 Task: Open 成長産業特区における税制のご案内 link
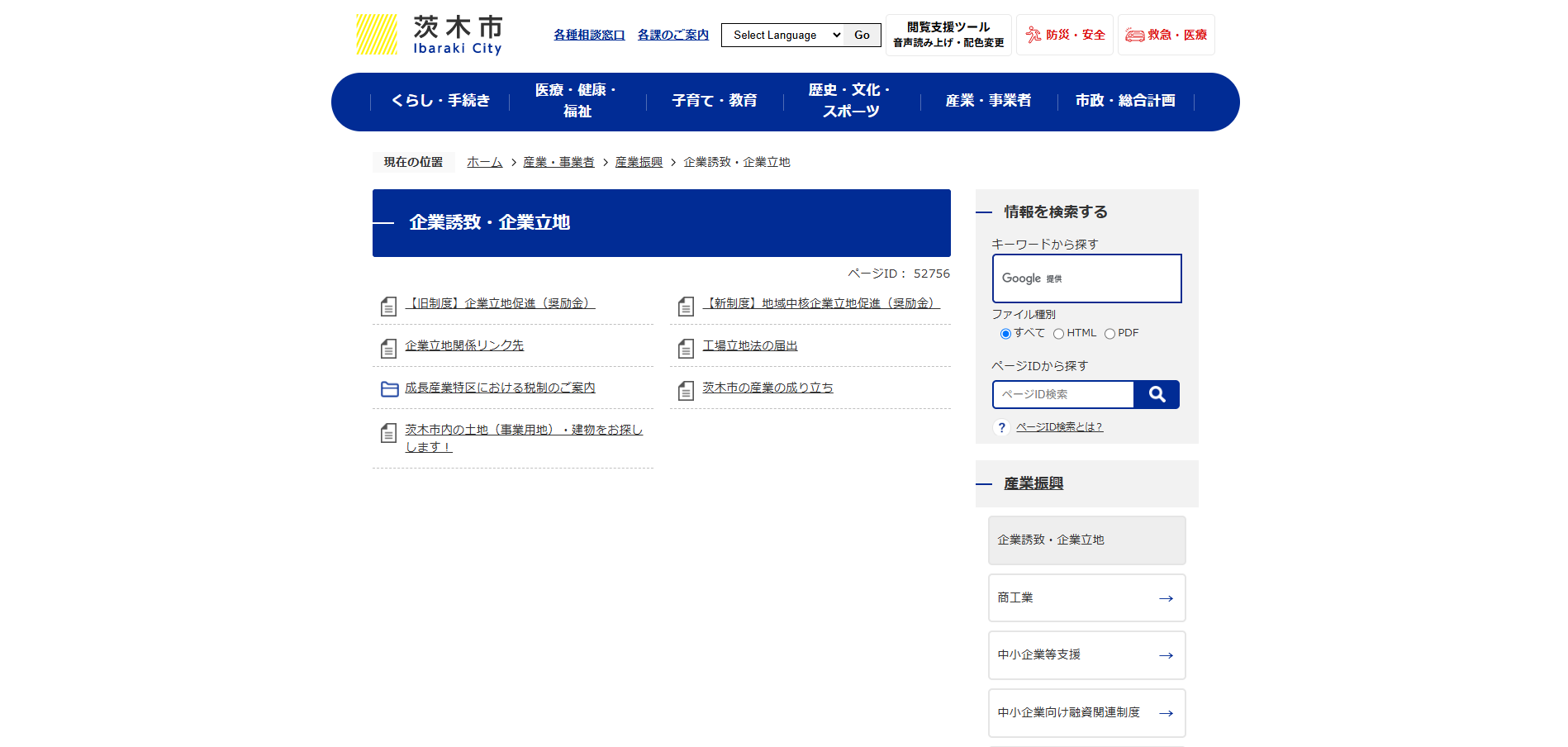pos(500,388)
